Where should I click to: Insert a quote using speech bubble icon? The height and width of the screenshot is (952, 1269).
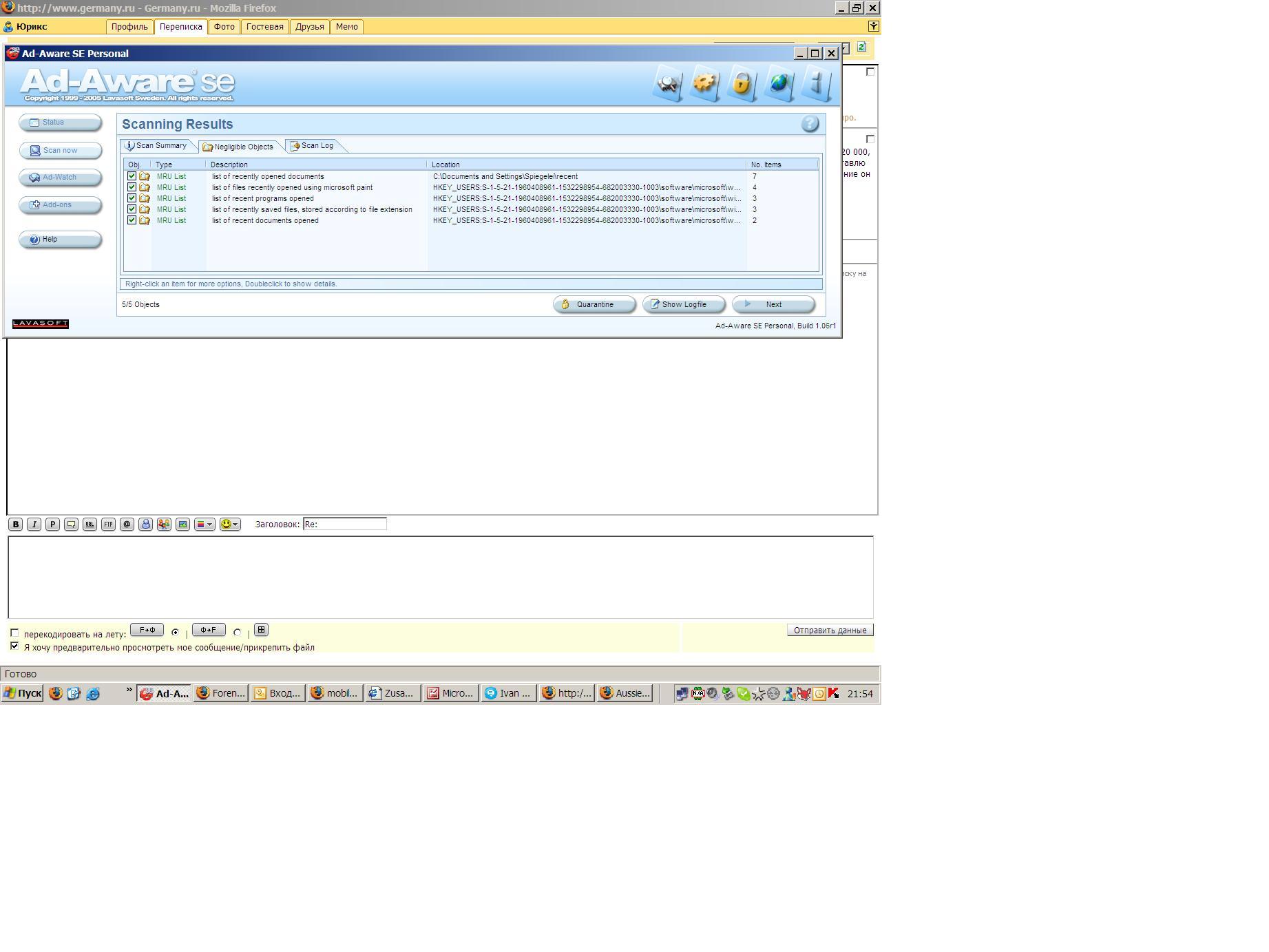point(71,525)
